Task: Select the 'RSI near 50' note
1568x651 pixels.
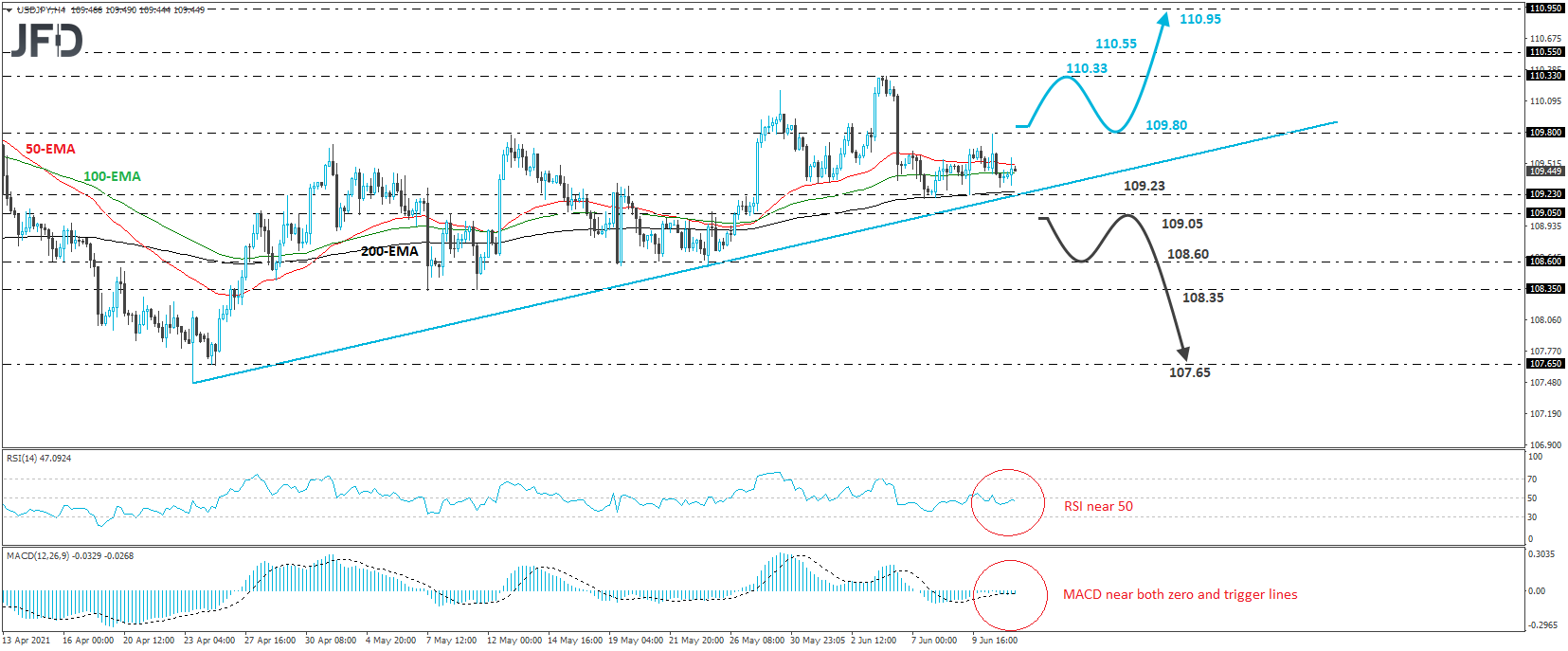Action: pyautogui.click(x=1098, y=506)
